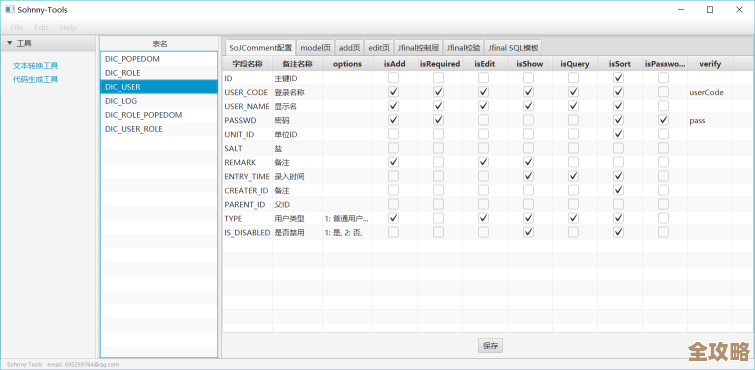Image resolution: width=755 pixels, height=370 pixels.
Task: Open the Edit menu
Action: pos(41,27)
